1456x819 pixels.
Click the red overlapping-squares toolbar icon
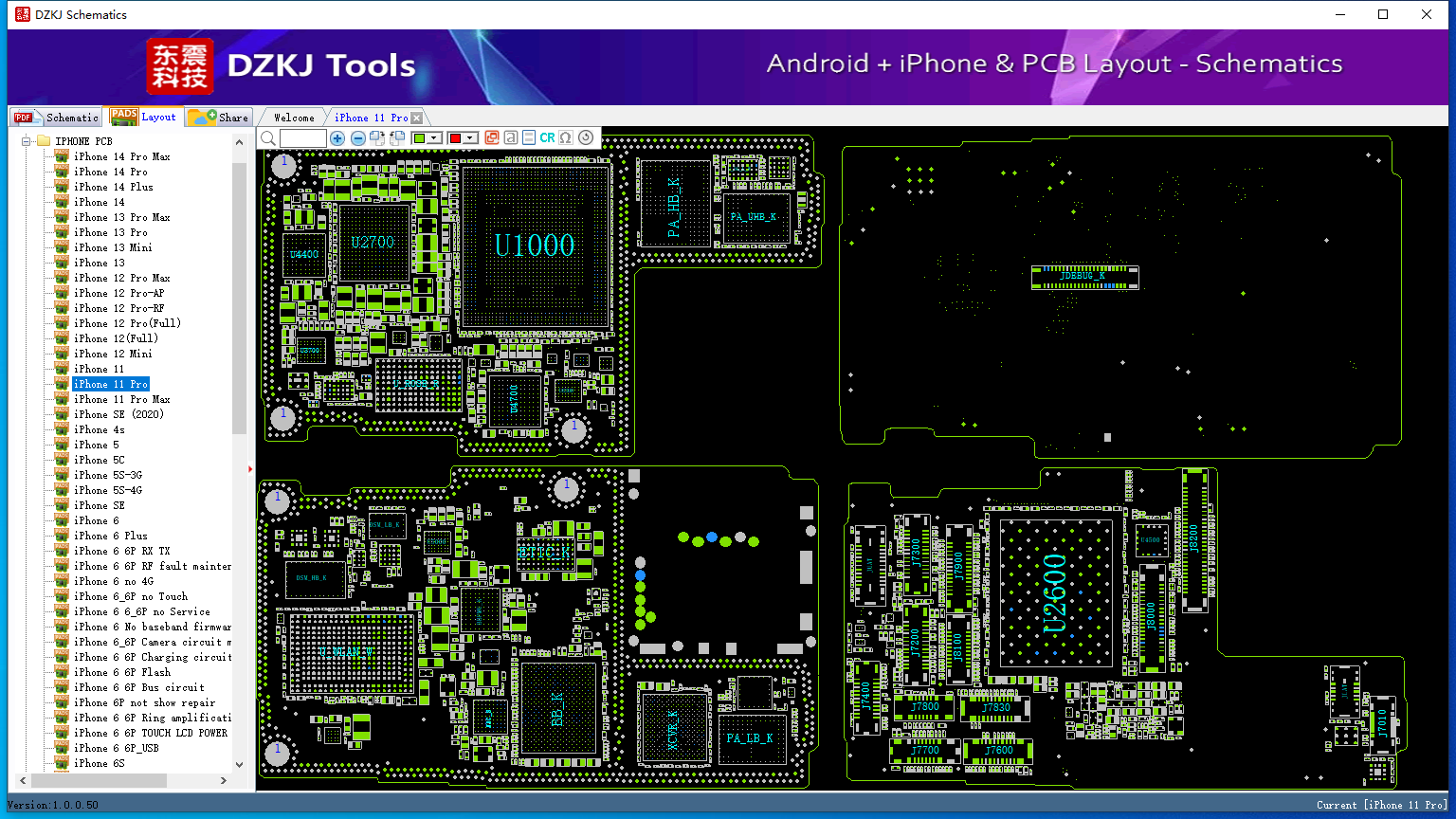[492, 138]
